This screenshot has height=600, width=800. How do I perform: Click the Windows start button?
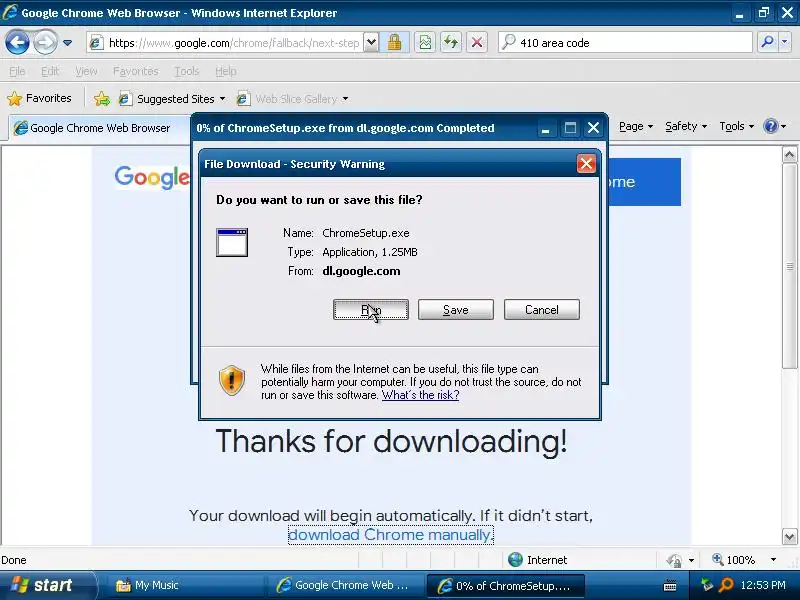47,585
